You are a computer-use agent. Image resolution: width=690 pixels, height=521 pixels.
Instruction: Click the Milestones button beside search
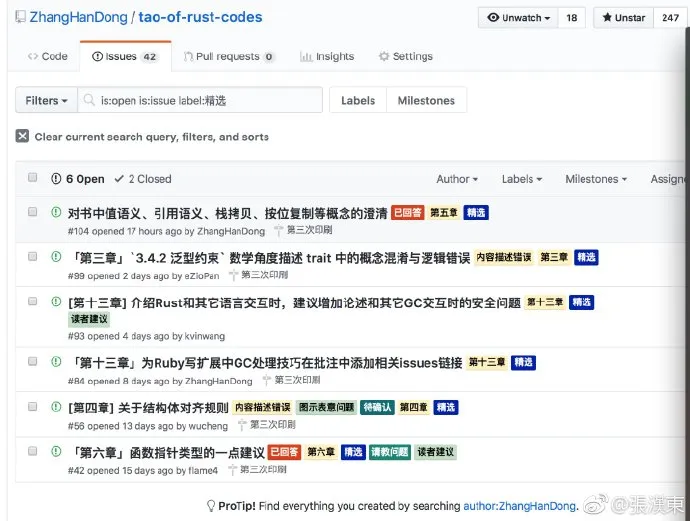(x=426, y=100)
